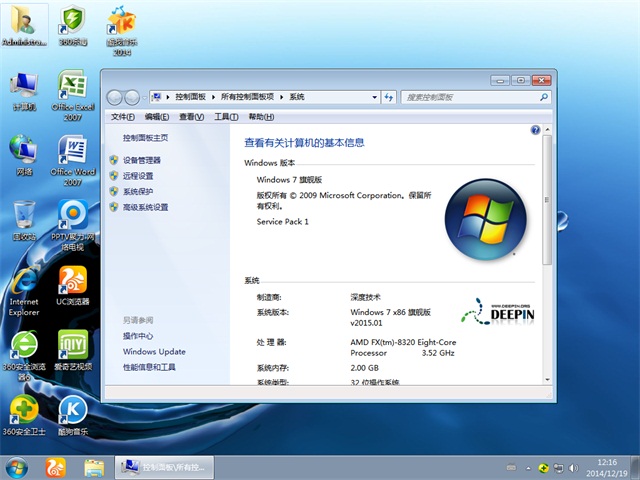Expand the 控制面板 breadcrumb arrow
Viewport: 640px width, 480px height.
[212, 97]
